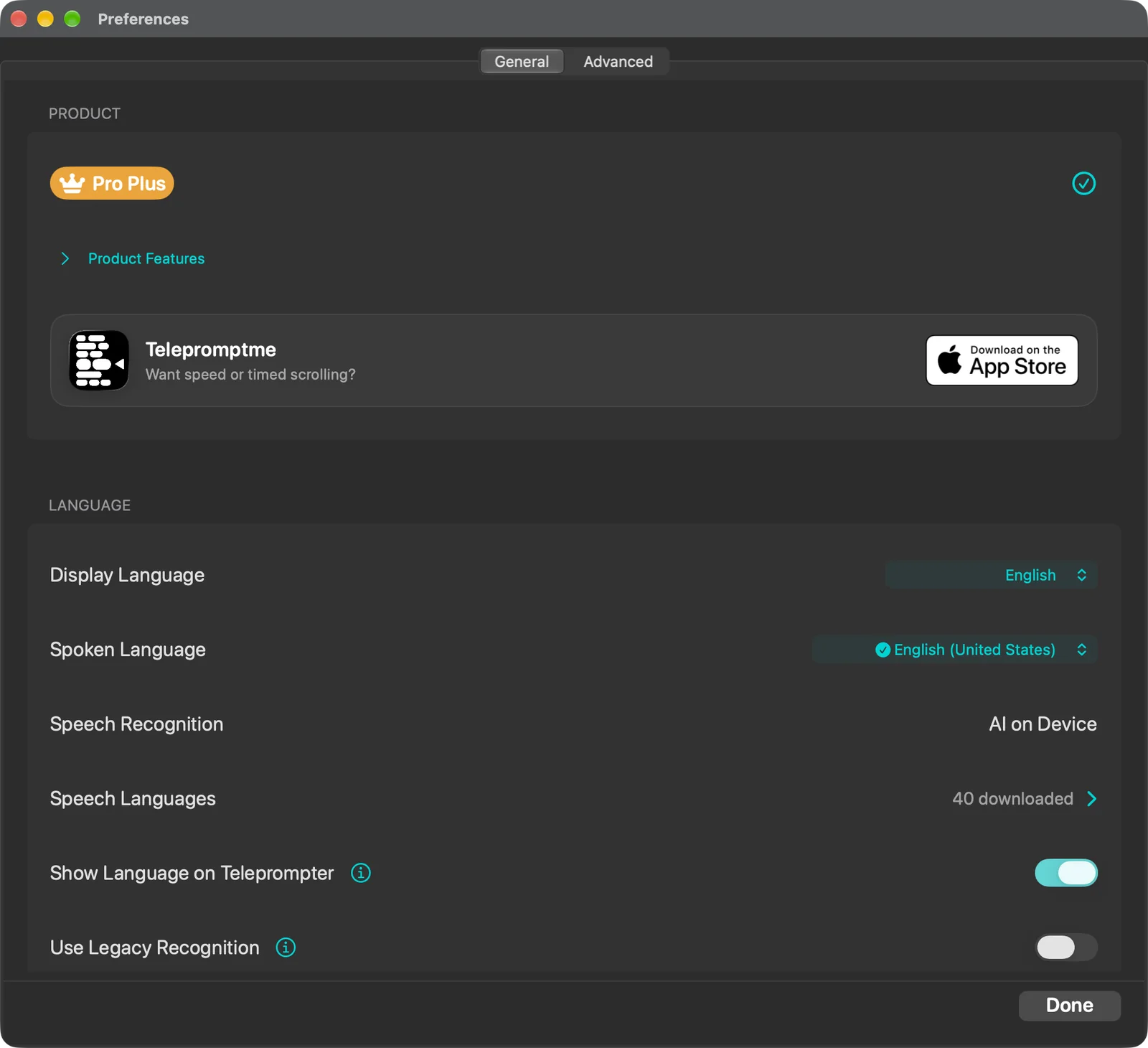Click the Pro Plus crown badge
Image resolution: width=1148 pixels, height=1048 pixels.
coord(112,183)
